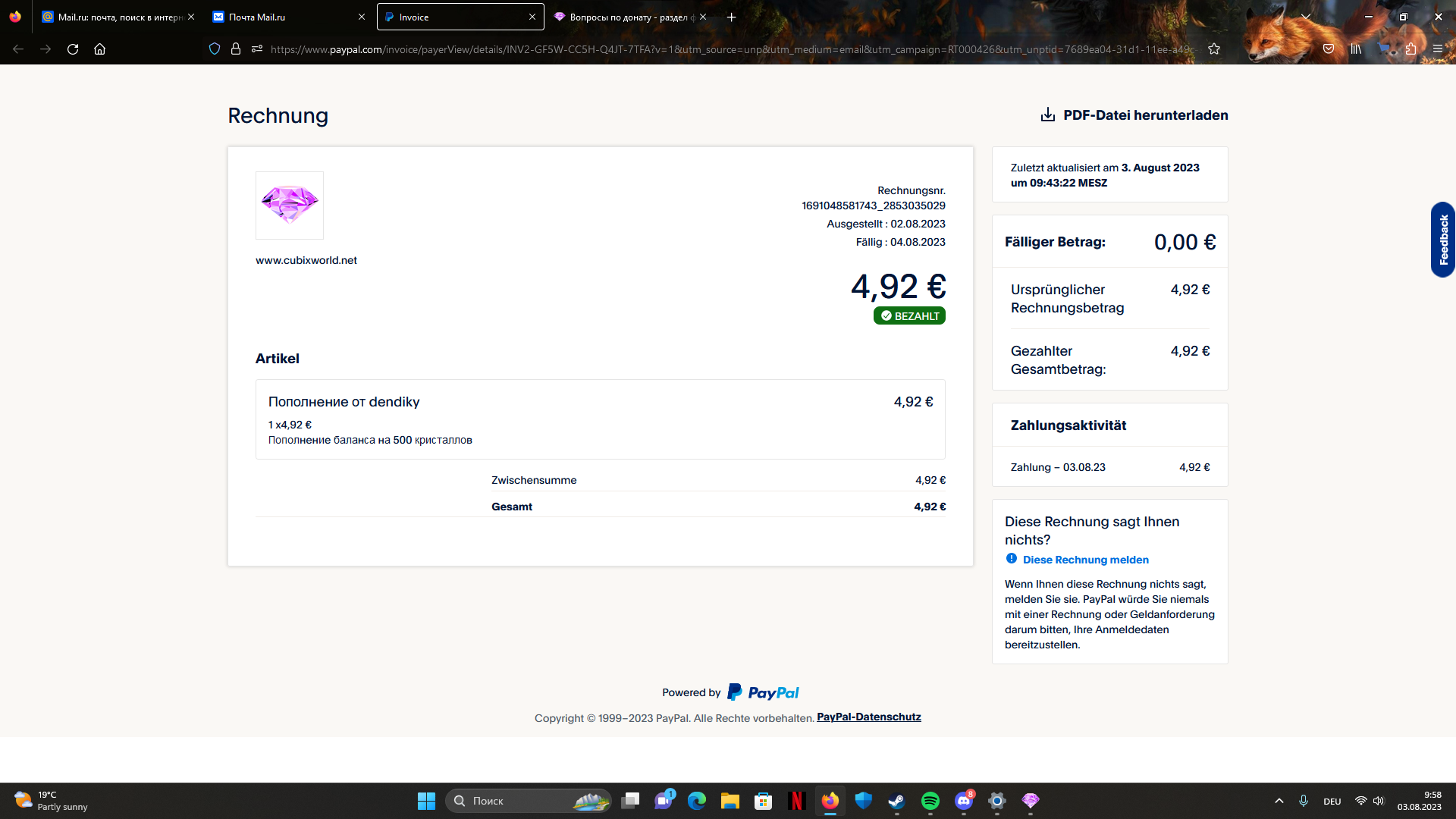Open Spotify from the taskbar

click(x=930, y=801)
